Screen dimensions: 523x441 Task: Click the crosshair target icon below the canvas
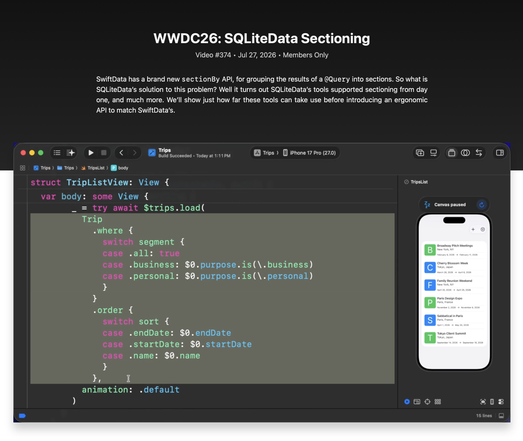click(x=427, y=402)
